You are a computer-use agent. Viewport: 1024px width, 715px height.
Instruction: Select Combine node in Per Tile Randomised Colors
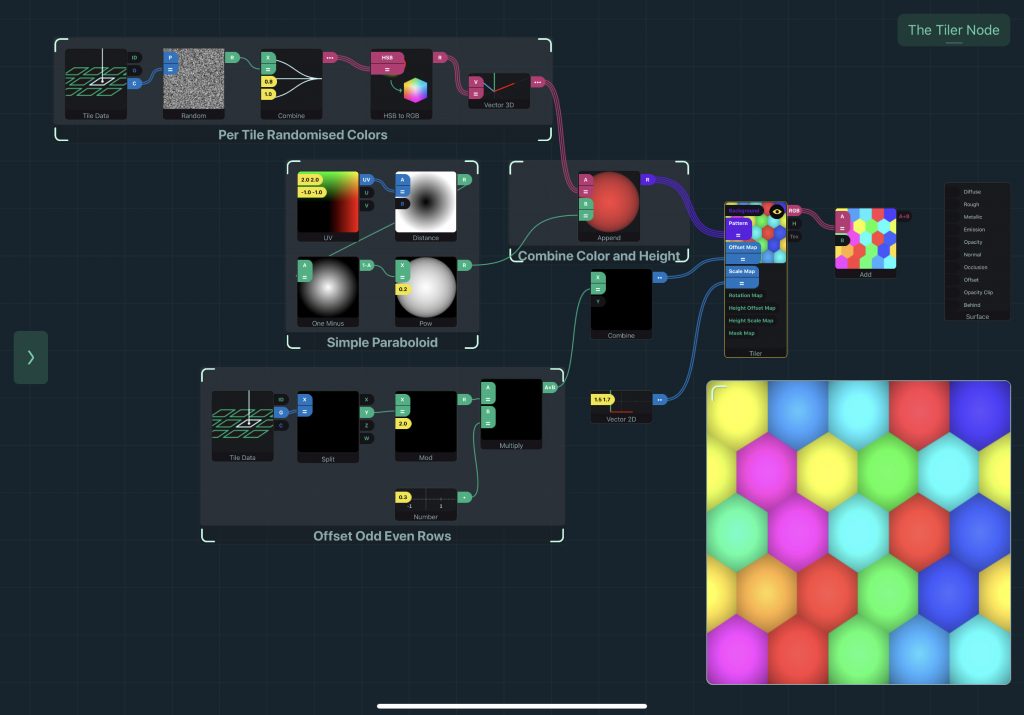(291, 84)
